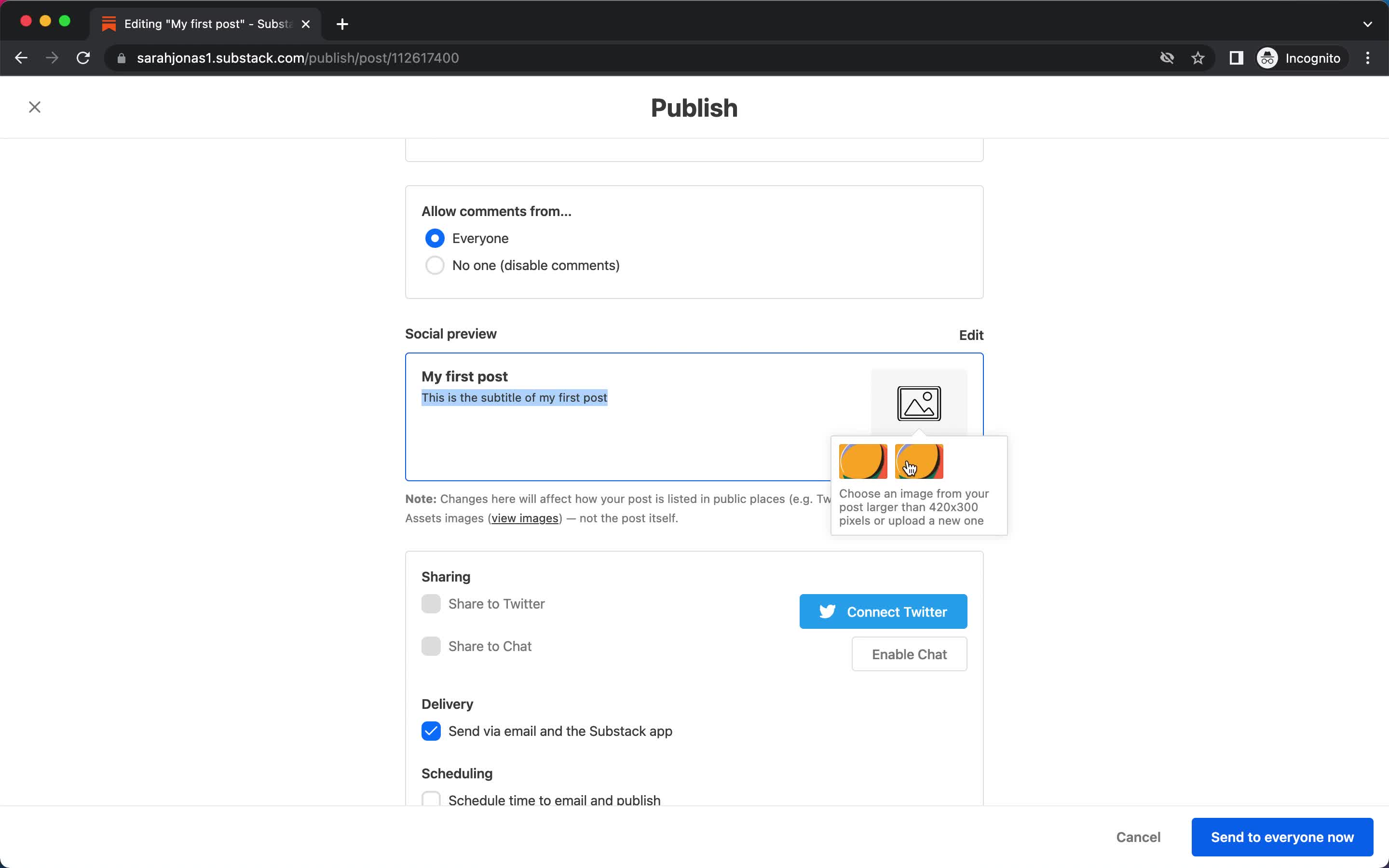Enable Schedule time to email and publish

click(x=430, y=800)
